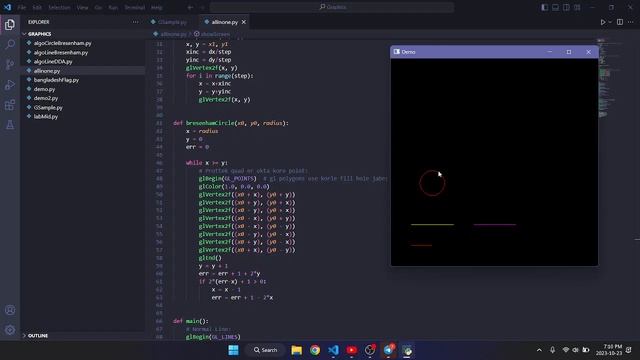640x360 pixels.
Task: Open the Windows Start button
Action: [233, 350]
